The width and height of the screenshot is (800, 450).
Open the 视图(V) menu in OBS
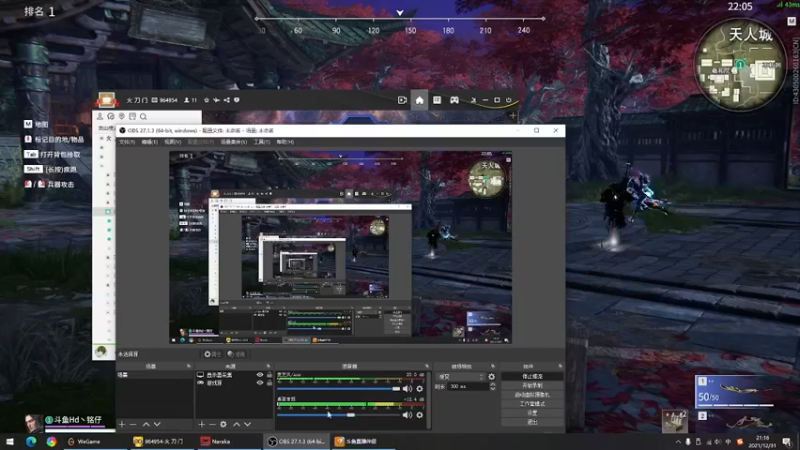[172, 142]
